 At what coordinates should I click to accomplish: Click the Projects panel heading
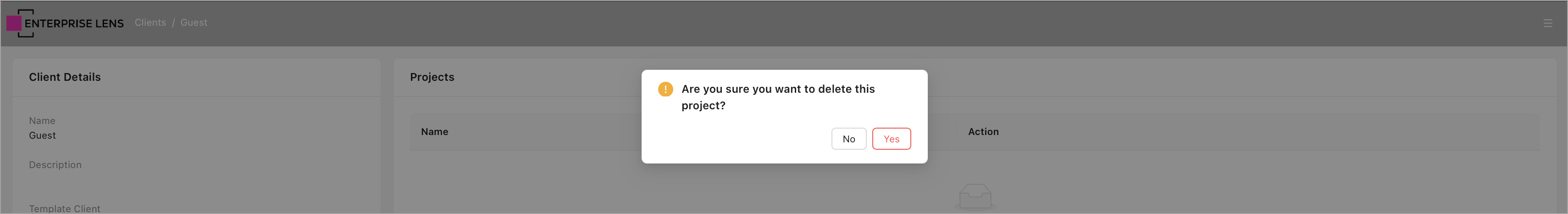click(x=432, y=77)
